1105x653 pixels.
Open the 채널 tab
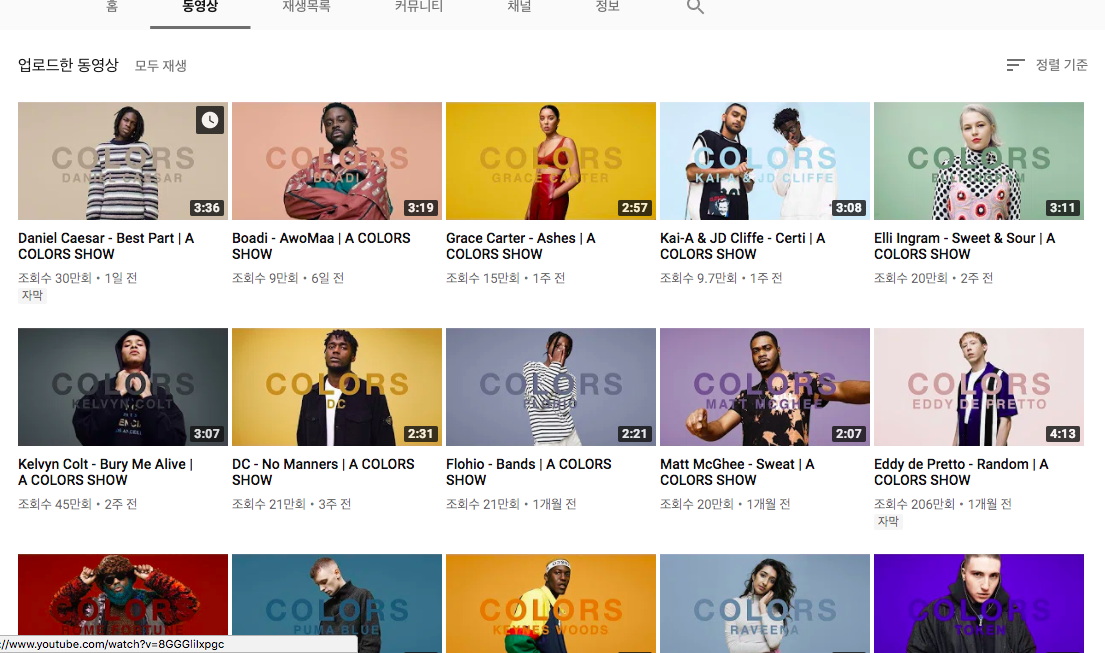519,7
